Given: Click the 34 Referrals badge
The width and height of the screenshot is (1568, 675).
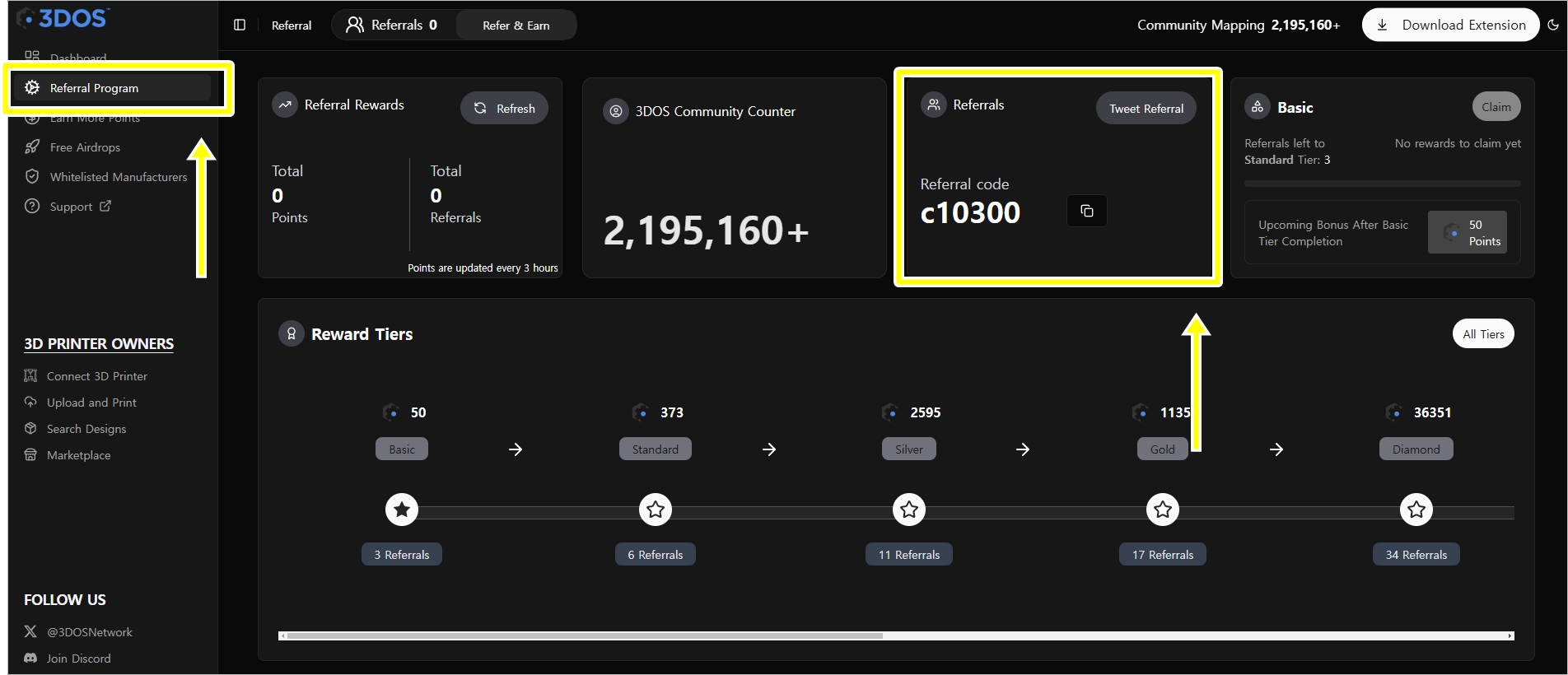Looking at the screenshot, I should click(1416, 554).
